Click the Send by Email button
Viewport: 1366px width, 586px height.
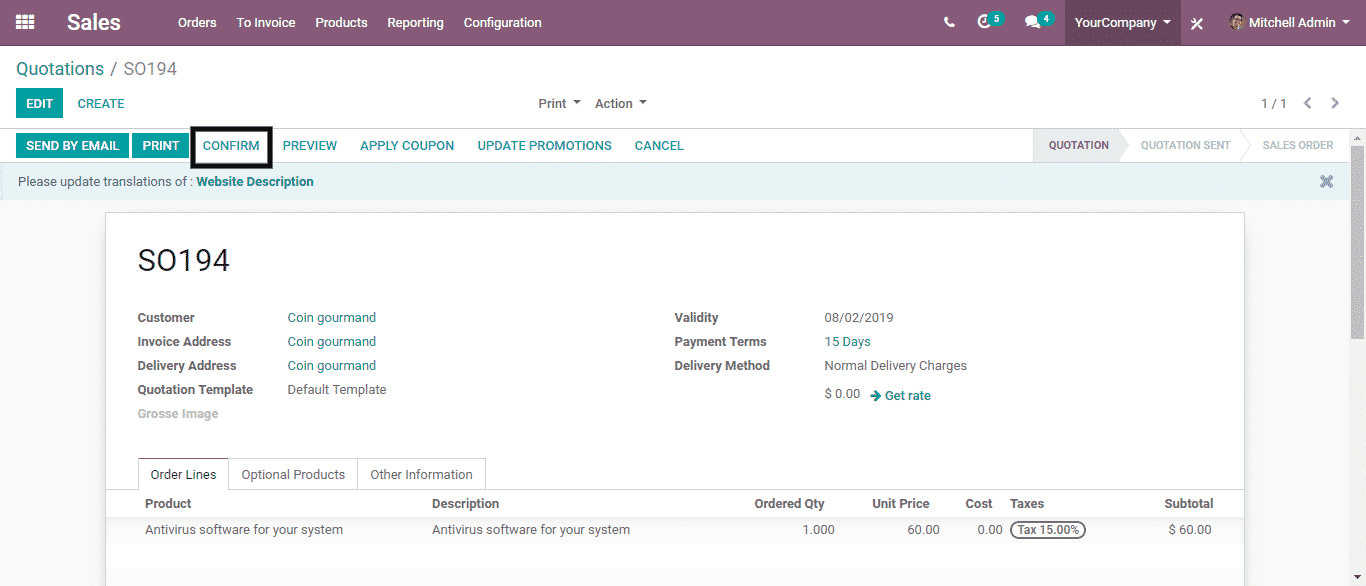[72, 146]
